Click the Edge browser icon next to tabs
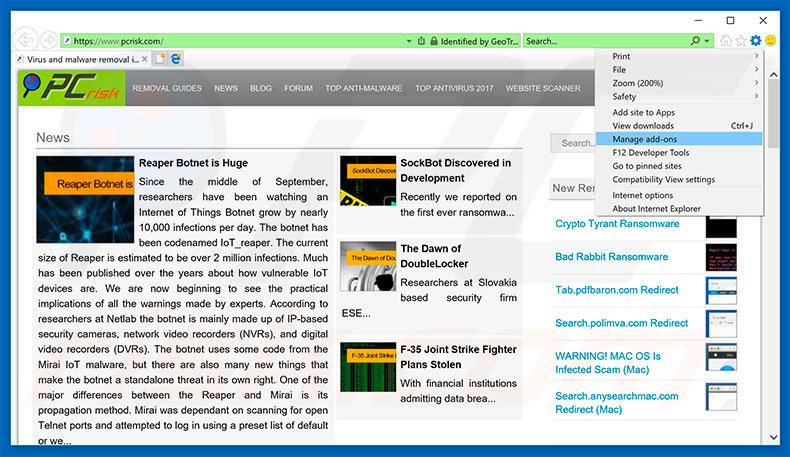 (x=175, y=59)
